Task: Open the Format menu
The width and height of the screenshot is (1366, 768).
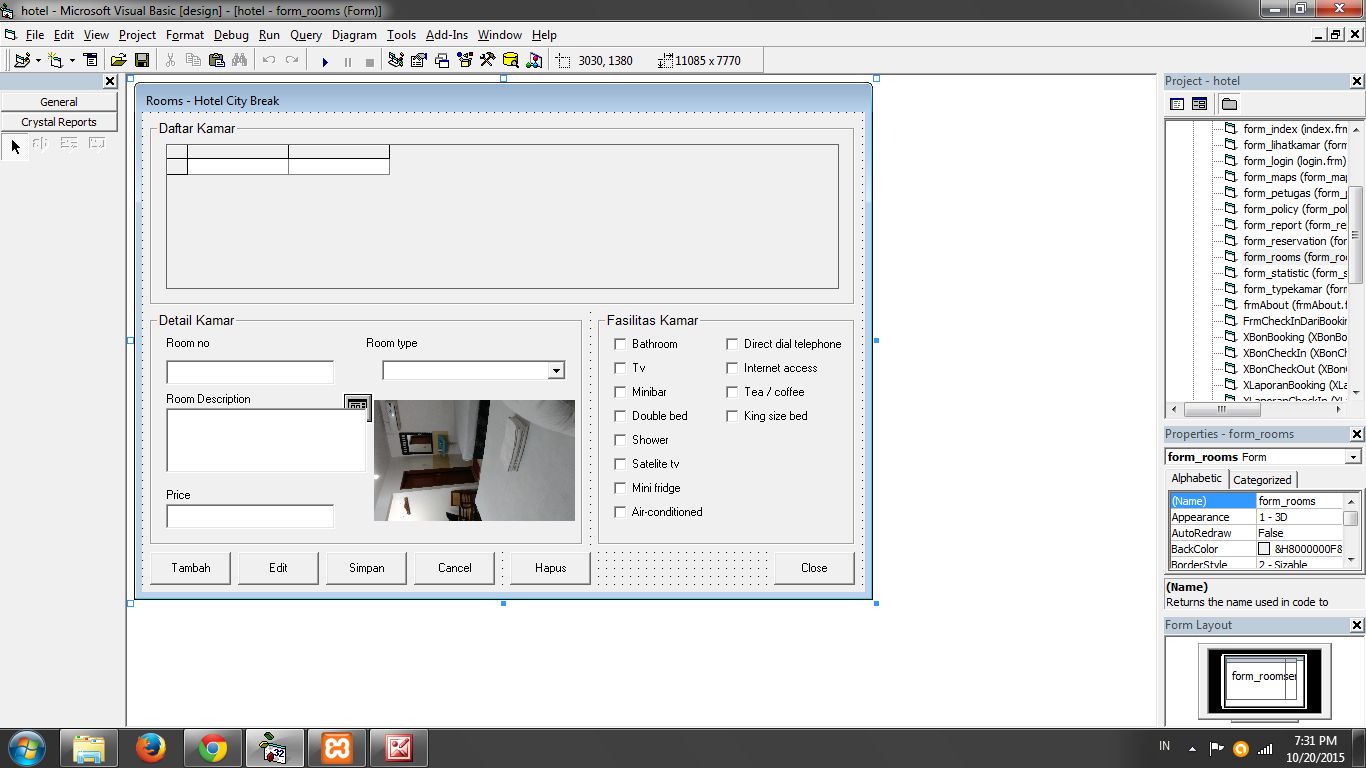Action: click(185, 35)
